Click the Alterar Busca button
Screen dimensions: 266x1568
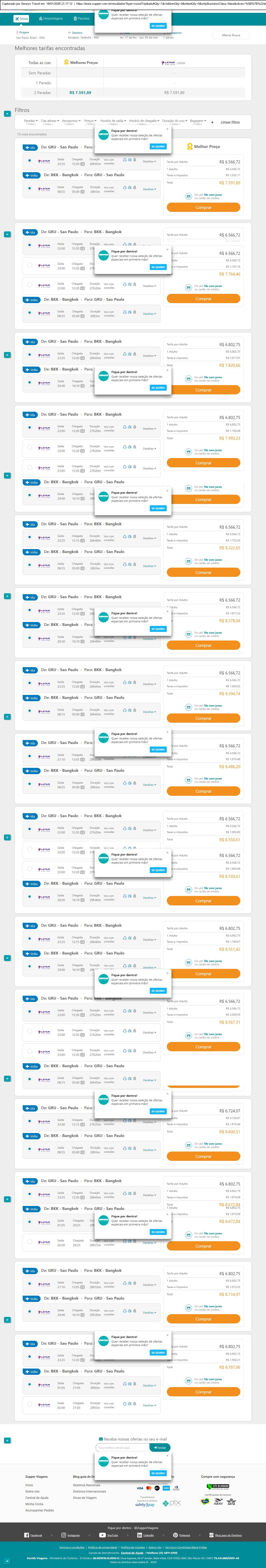(231, 35)
